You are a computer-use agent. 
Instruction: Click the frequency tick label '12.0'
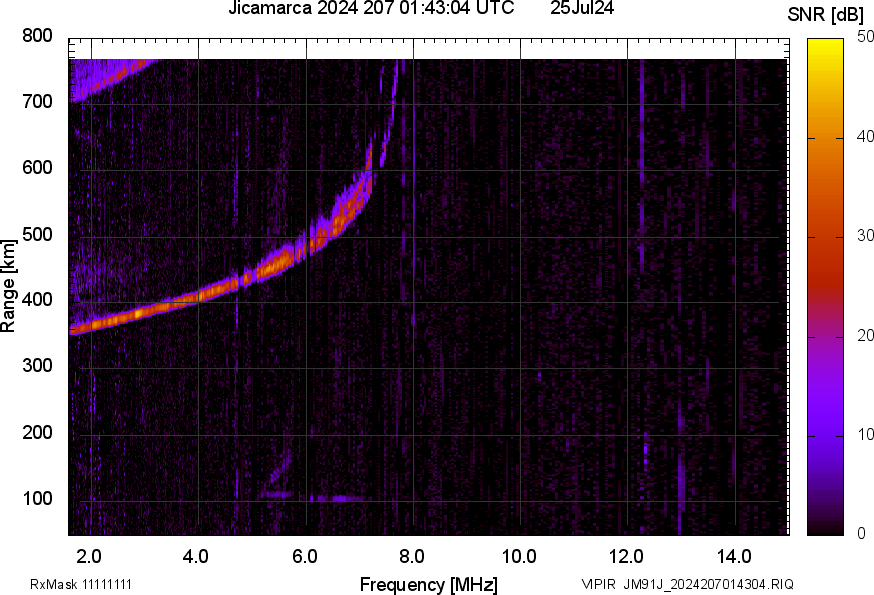click(x=627, y=557)
